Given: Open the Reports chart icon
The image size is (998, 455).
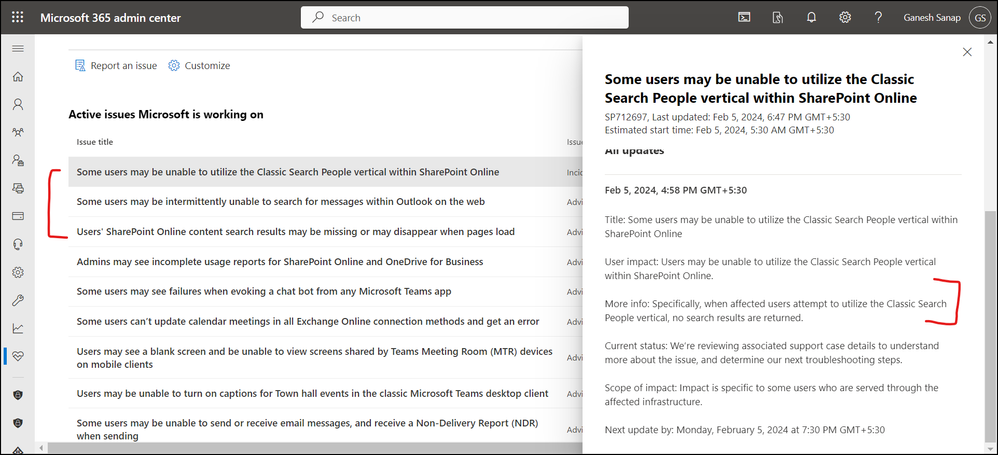Looking at the screenshot, I should (17, 327).
